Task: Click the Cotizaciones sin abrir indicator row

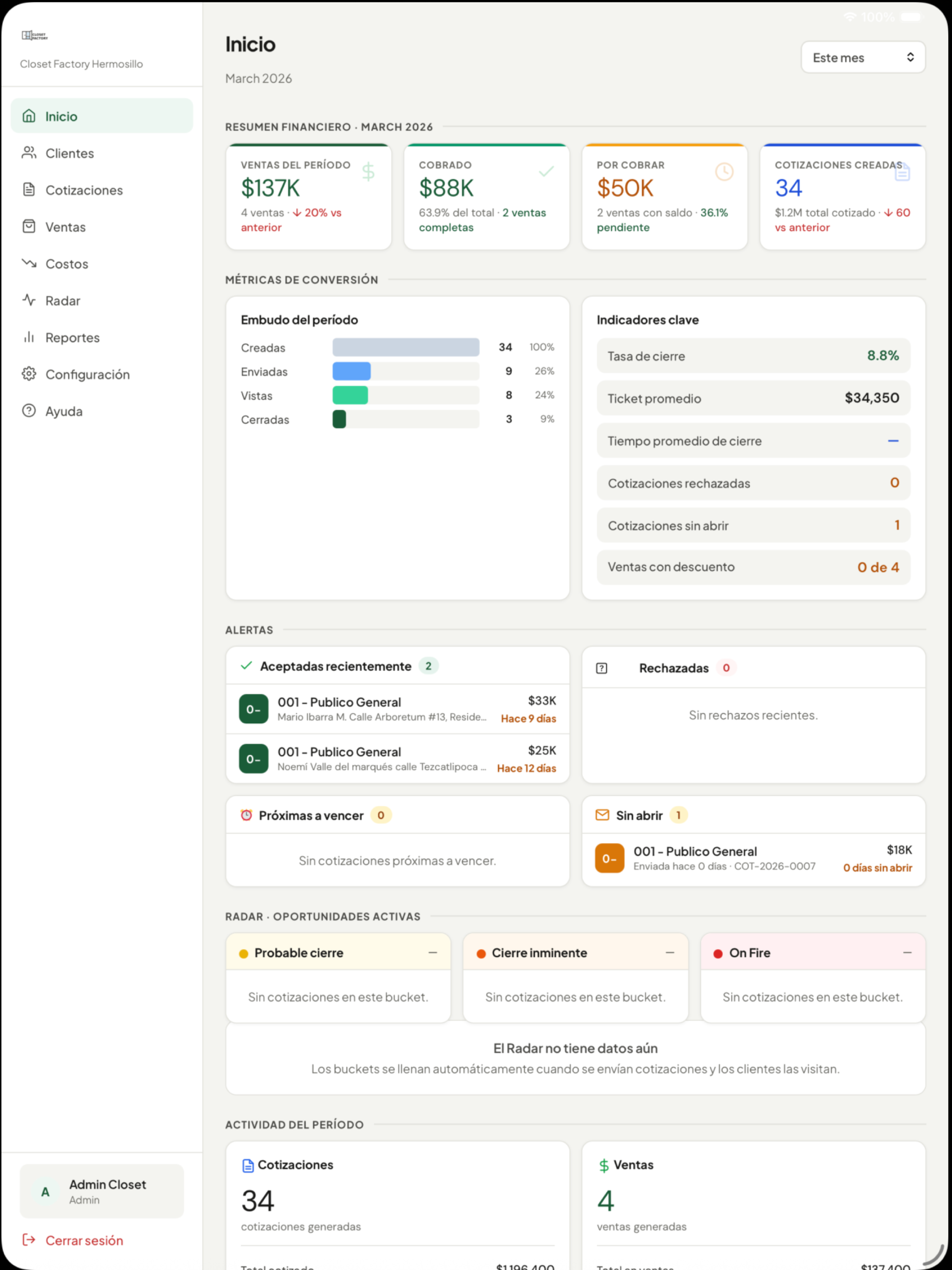Action: click(754, 525)
